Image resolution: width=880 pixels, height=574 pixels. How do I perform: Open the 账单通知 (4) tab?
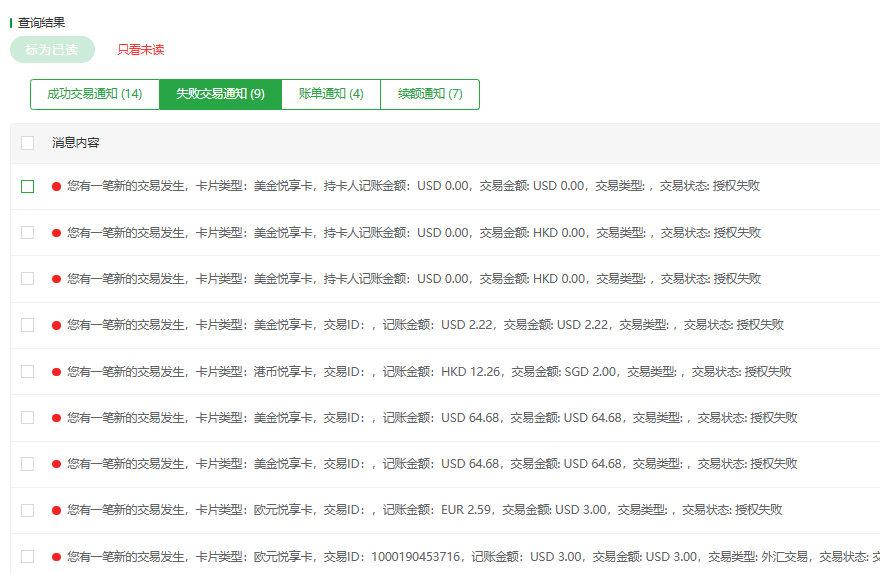click(x=331, y=94)
